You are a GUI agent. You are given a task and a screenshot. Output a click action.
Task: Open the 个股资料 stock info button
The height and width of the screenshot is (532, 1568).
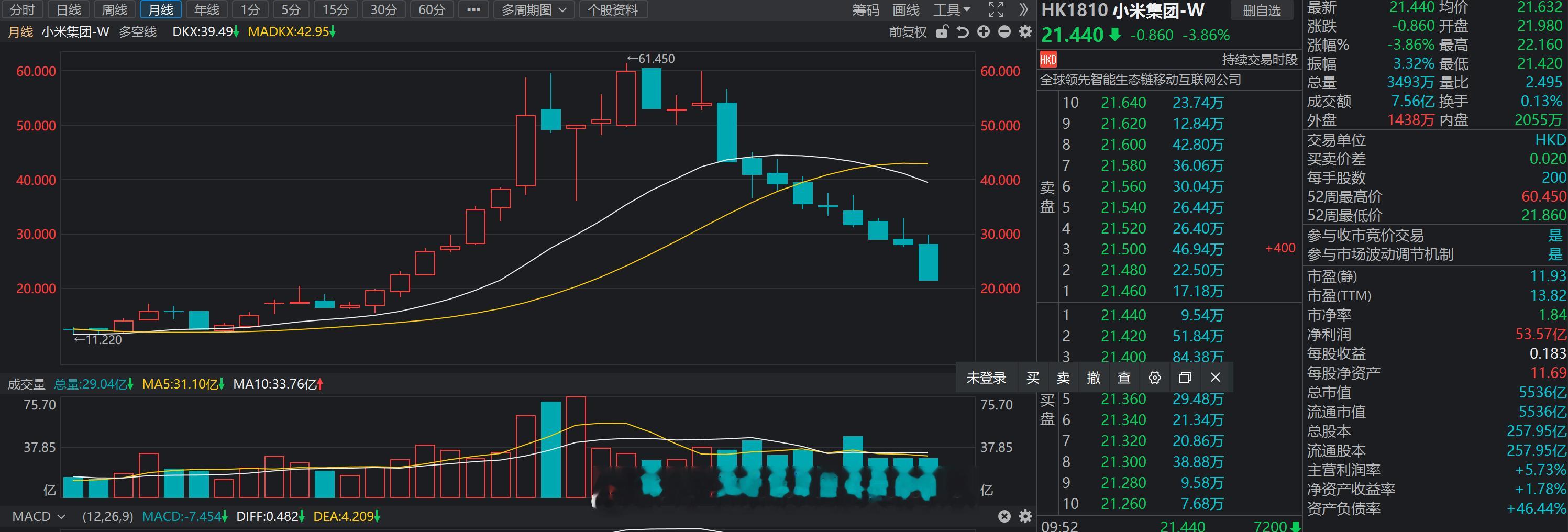point(613,10)
